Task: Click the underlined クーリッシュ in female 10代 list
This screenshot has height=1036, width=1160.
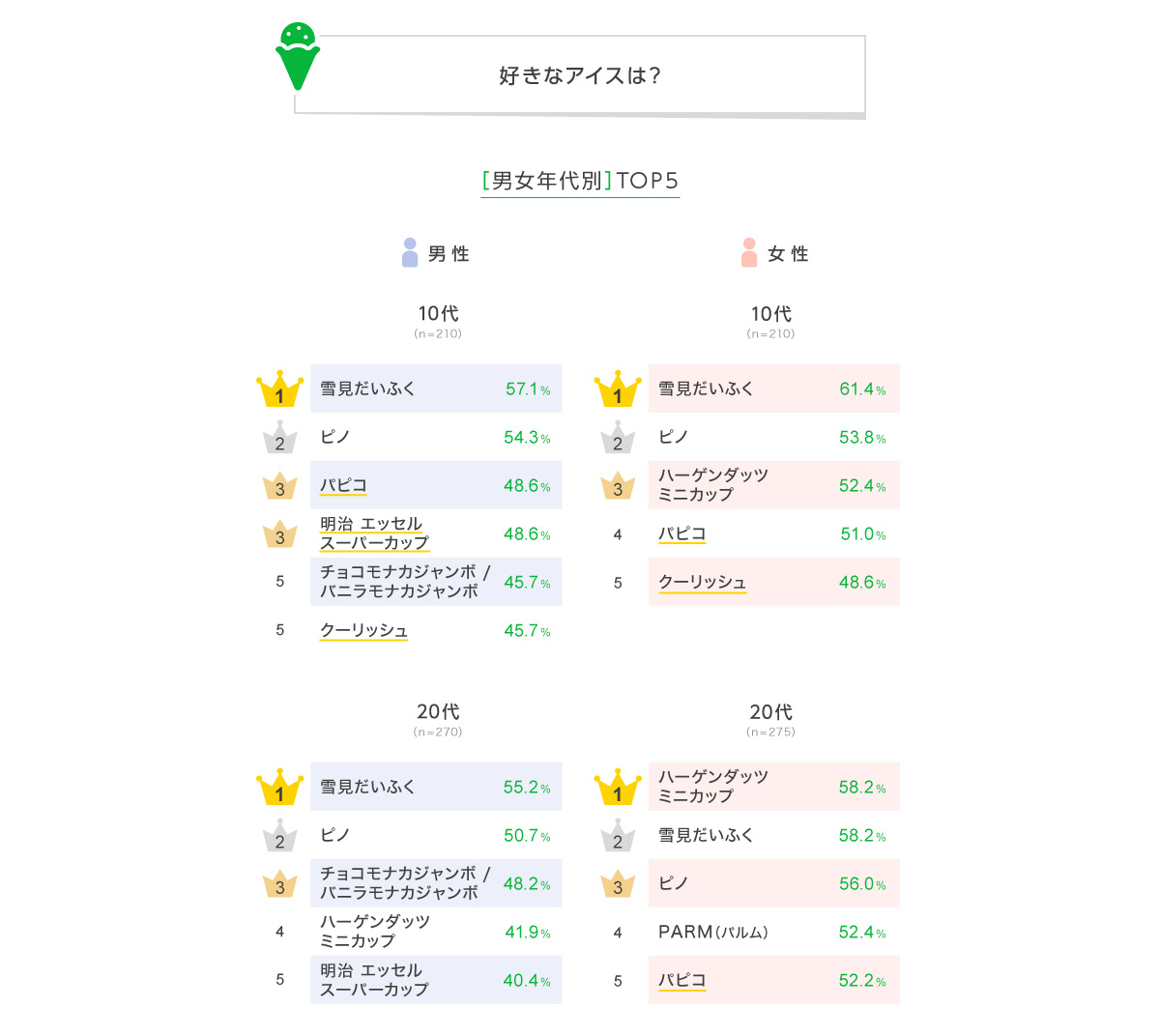Action: coord(703,582)
